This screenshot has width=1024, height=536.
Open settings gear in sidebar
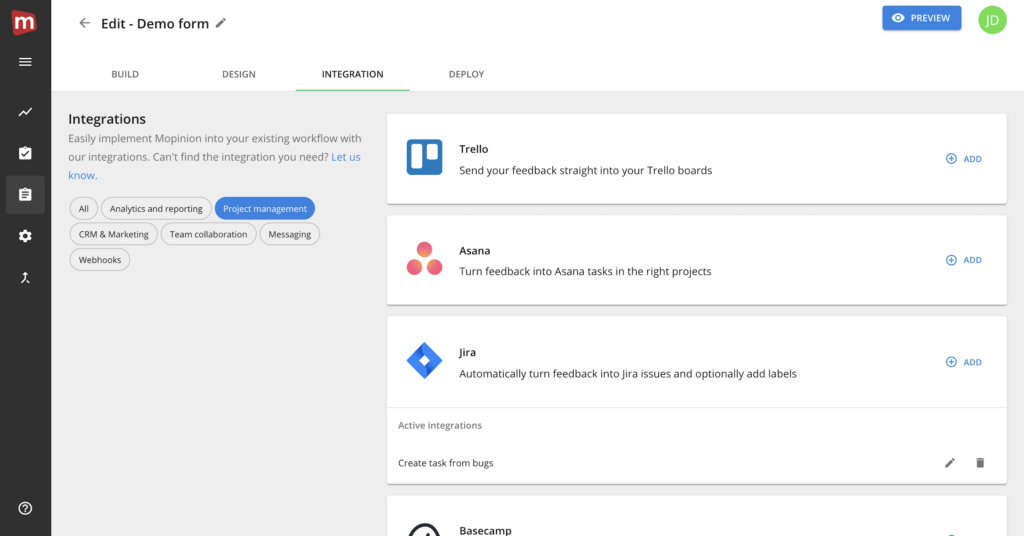[25, 236]
